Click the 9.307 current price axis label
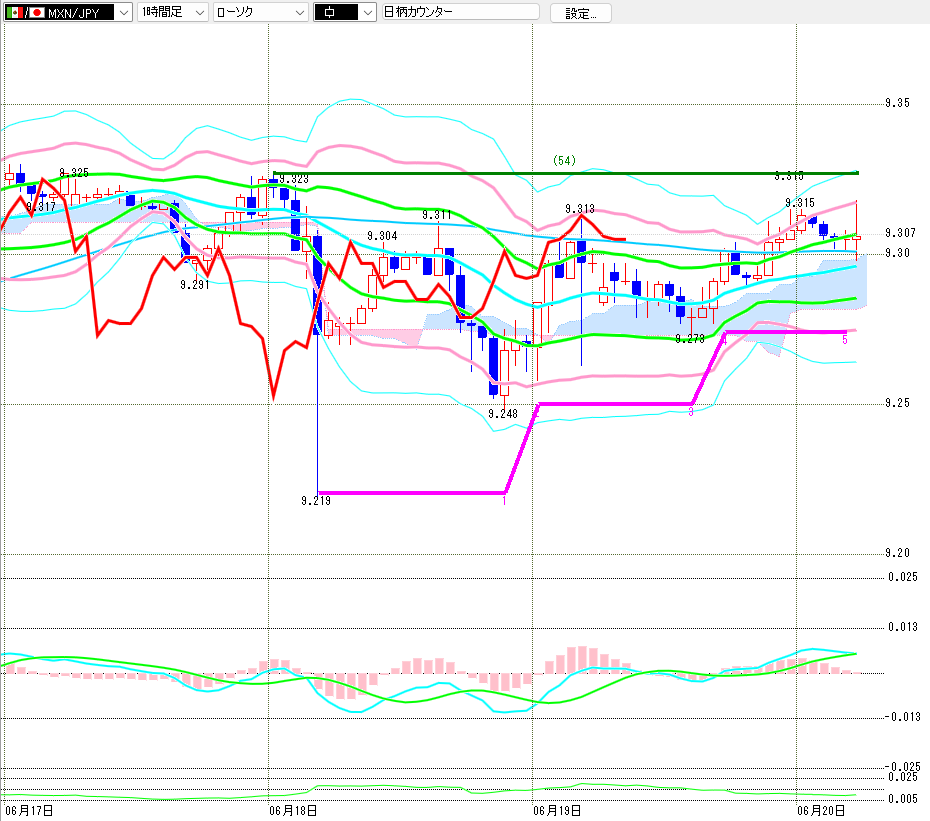930x821 pixels. point(900,233)
